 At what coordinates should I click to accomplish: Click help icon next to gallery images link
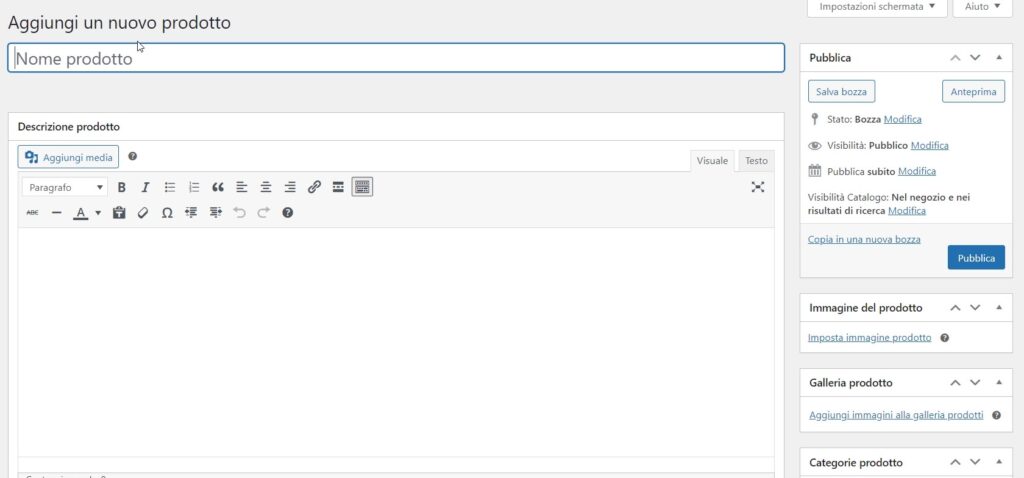pos(996,415)
